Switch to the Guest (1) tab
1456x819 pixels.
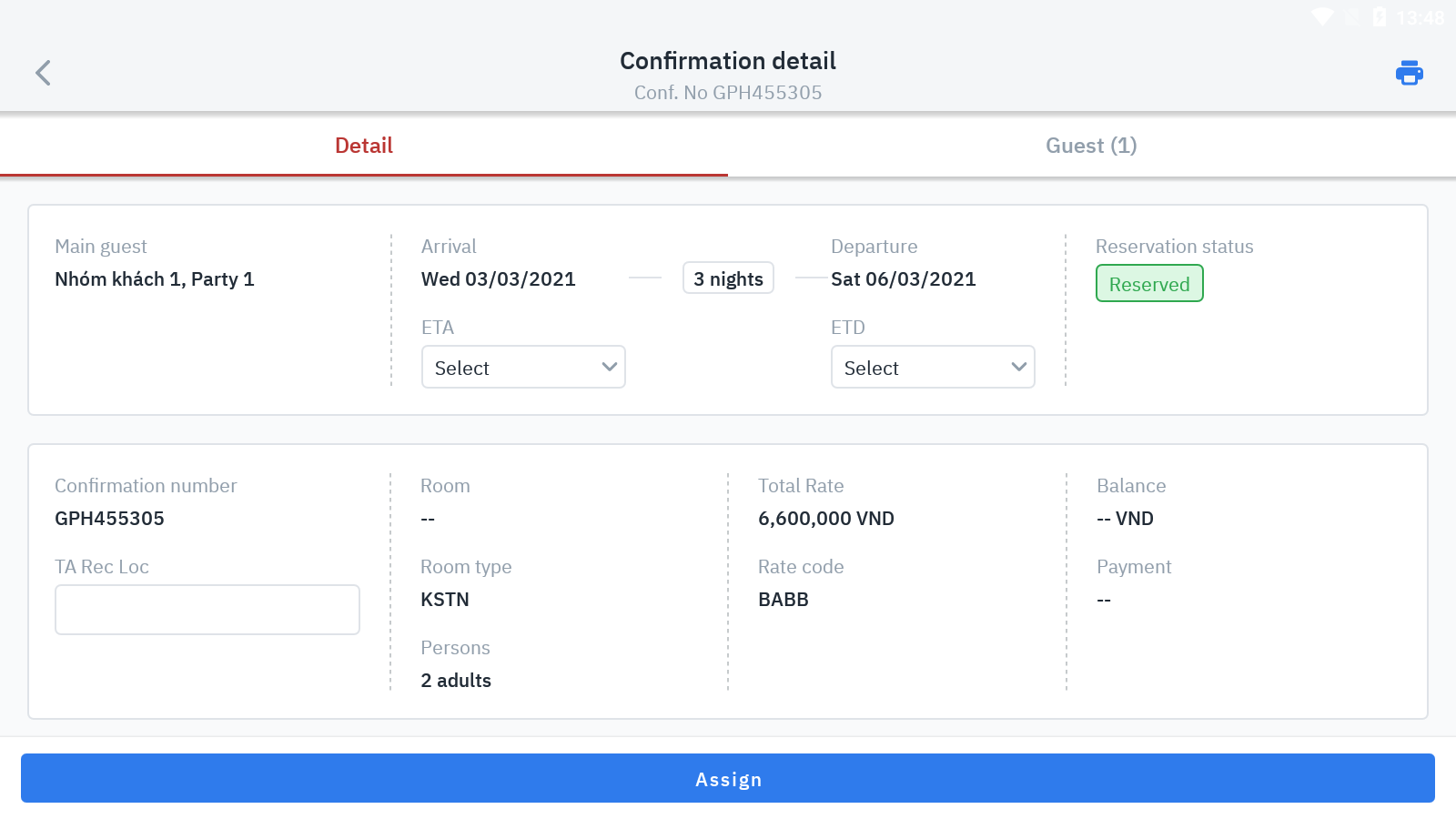coord(1091,146)
